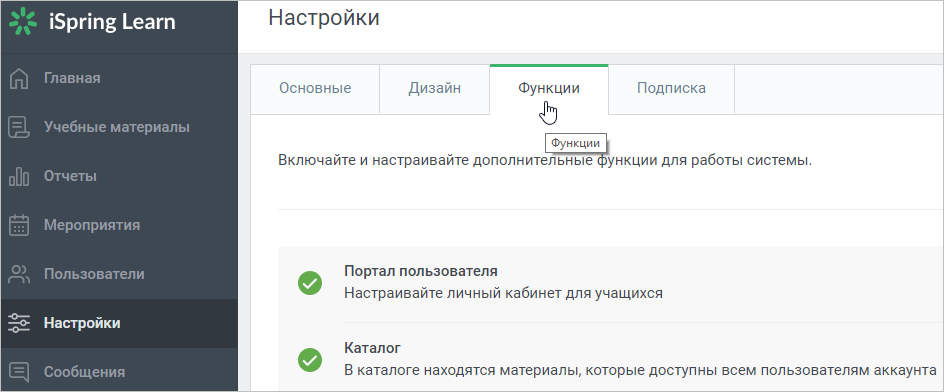944x392 pixels.
Task: Select the Функции tab
Action: 549,89
